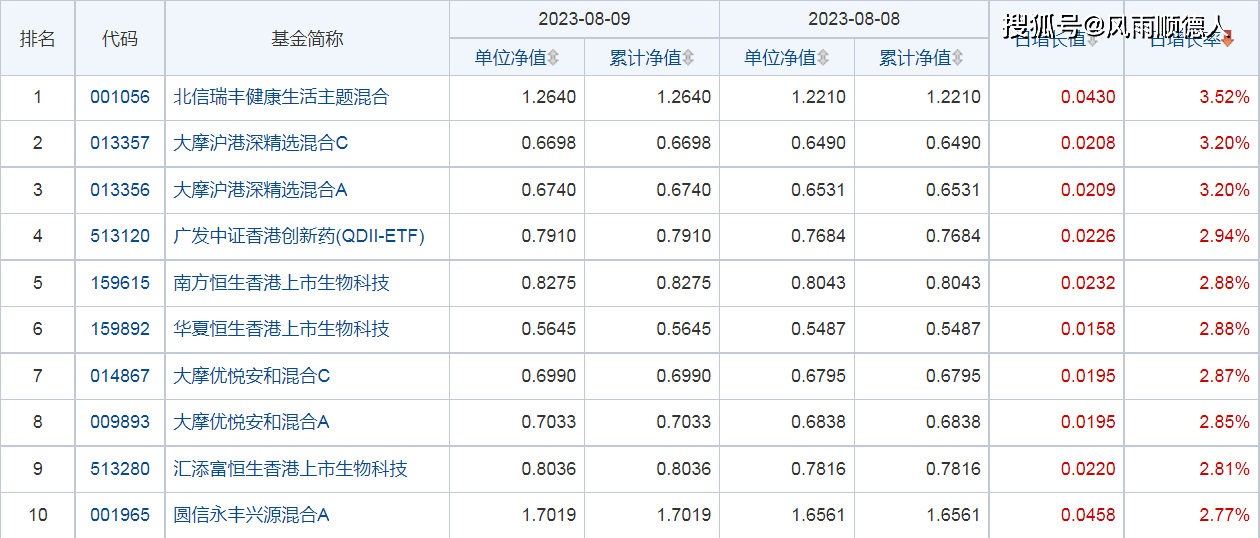Click the 基金简称 column header
Screen dimensions: 1260x538
tap(307, 38)
